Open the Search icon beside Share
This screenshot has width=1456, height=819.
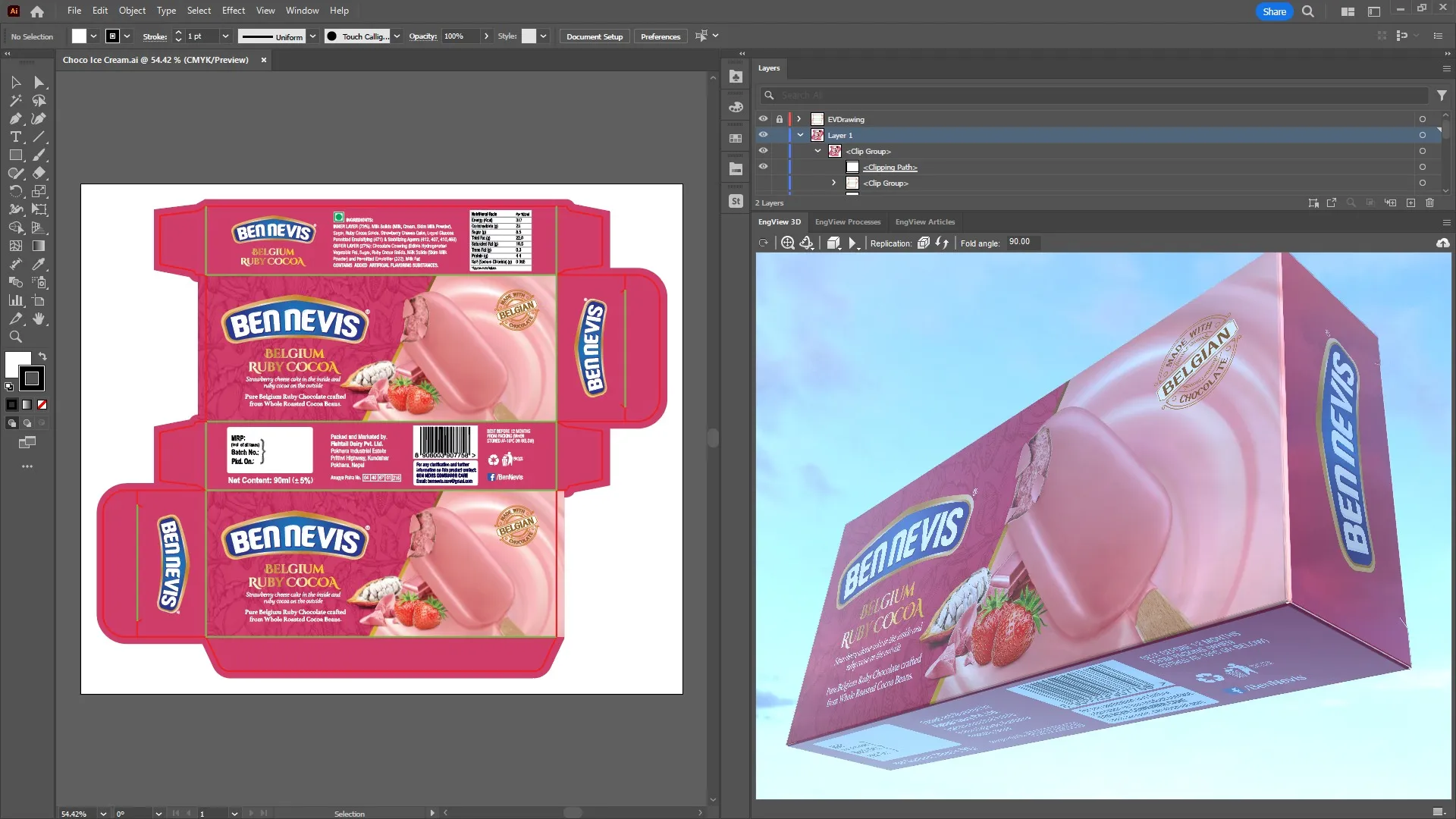[1308, 11]
